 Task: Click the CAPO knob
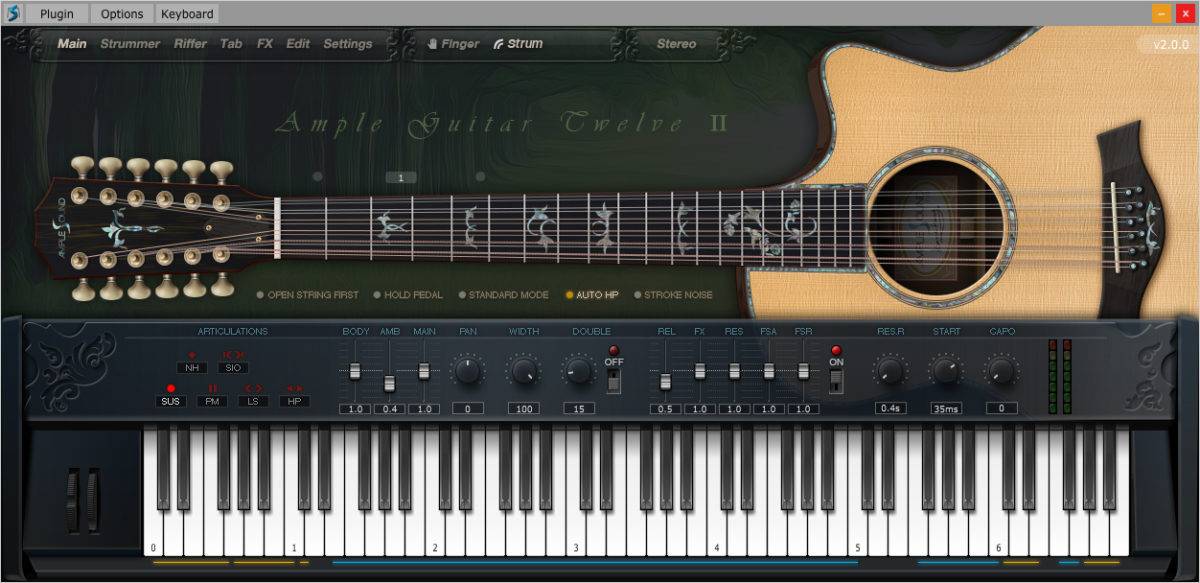[1001, 372]
